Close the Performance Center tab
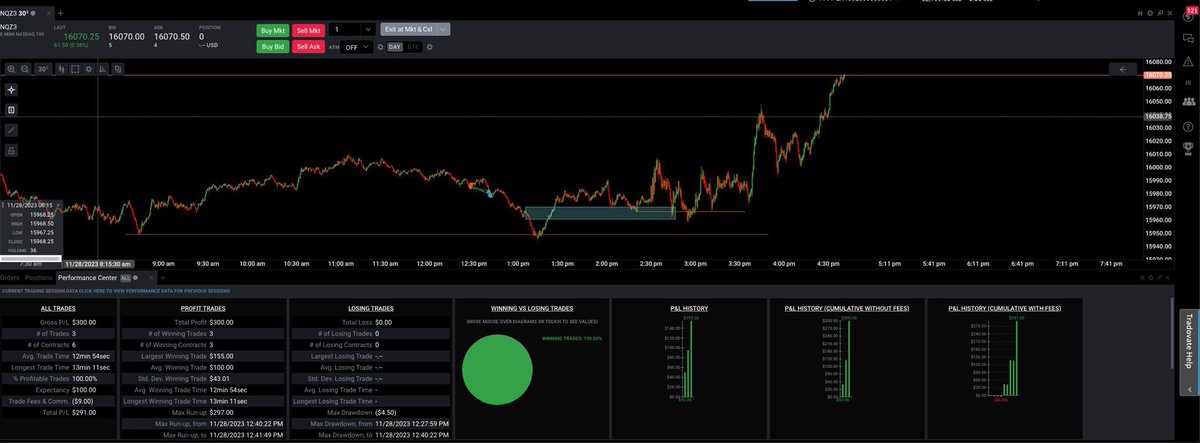The height and width of the screenshot is (443, 1200). point(151,277)
